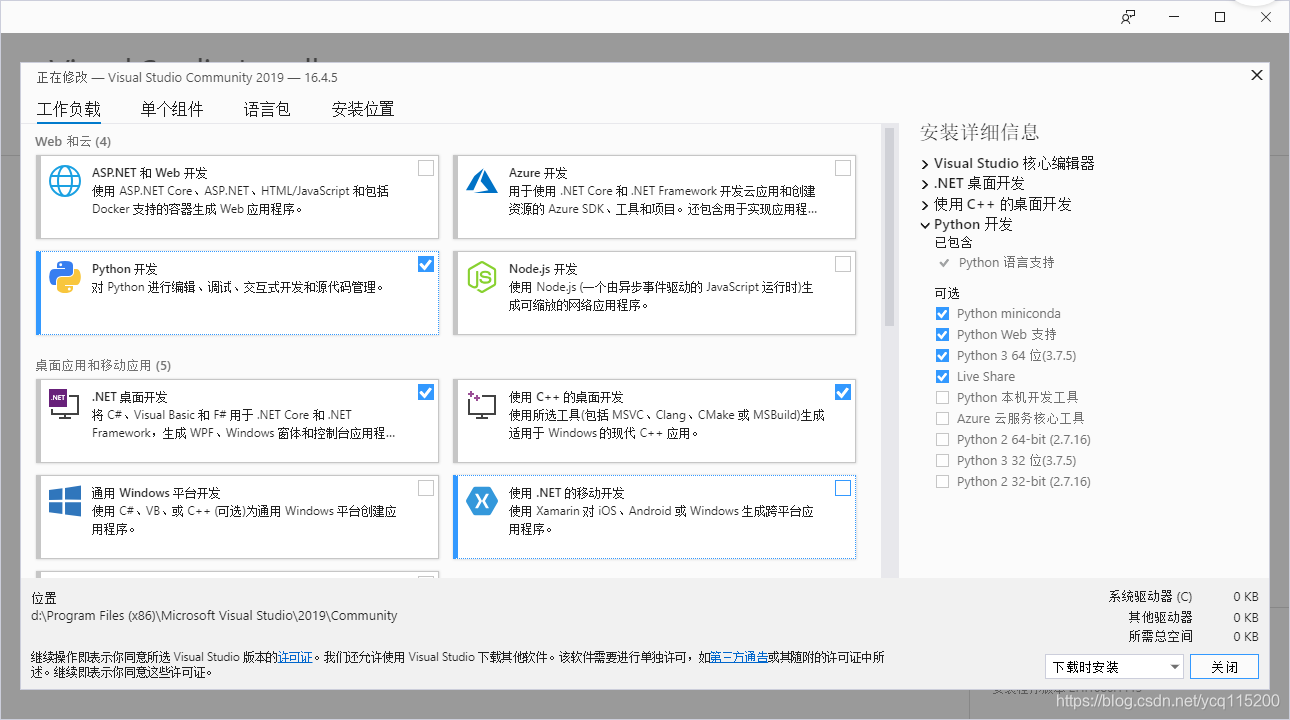
Task: Uncheck Python 3 64 位(3.7.5) option
Action: pyautogui.click(x=942, y=356)
